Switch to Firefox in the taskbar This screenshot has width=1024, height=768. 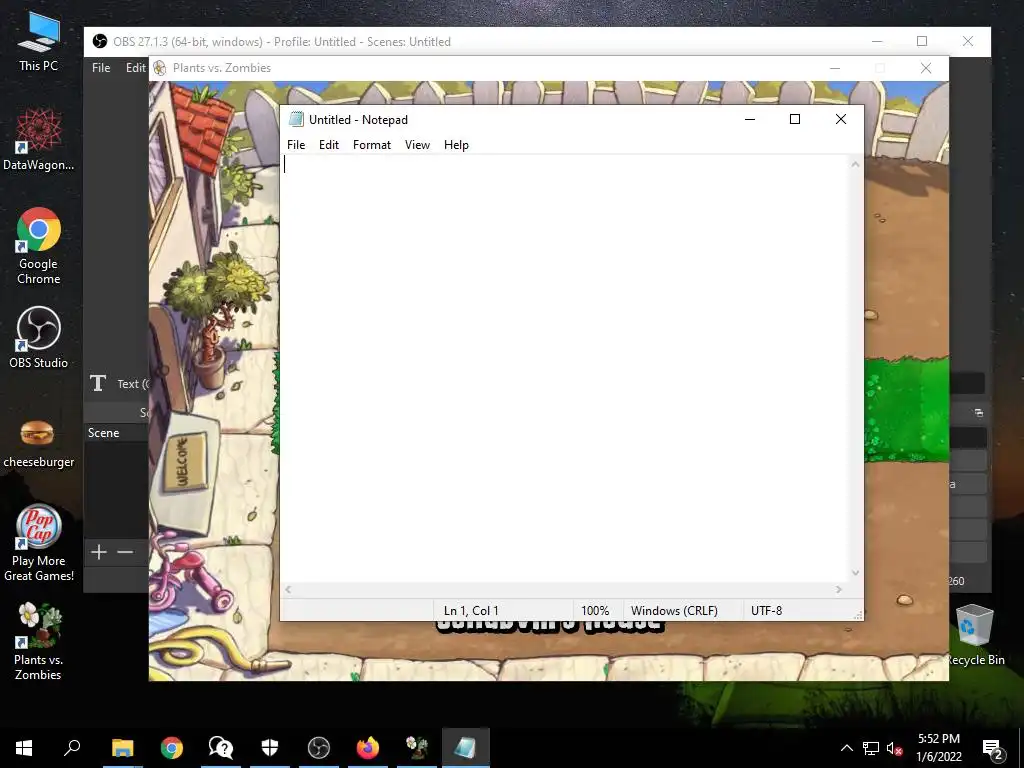(x=368, y=747)
